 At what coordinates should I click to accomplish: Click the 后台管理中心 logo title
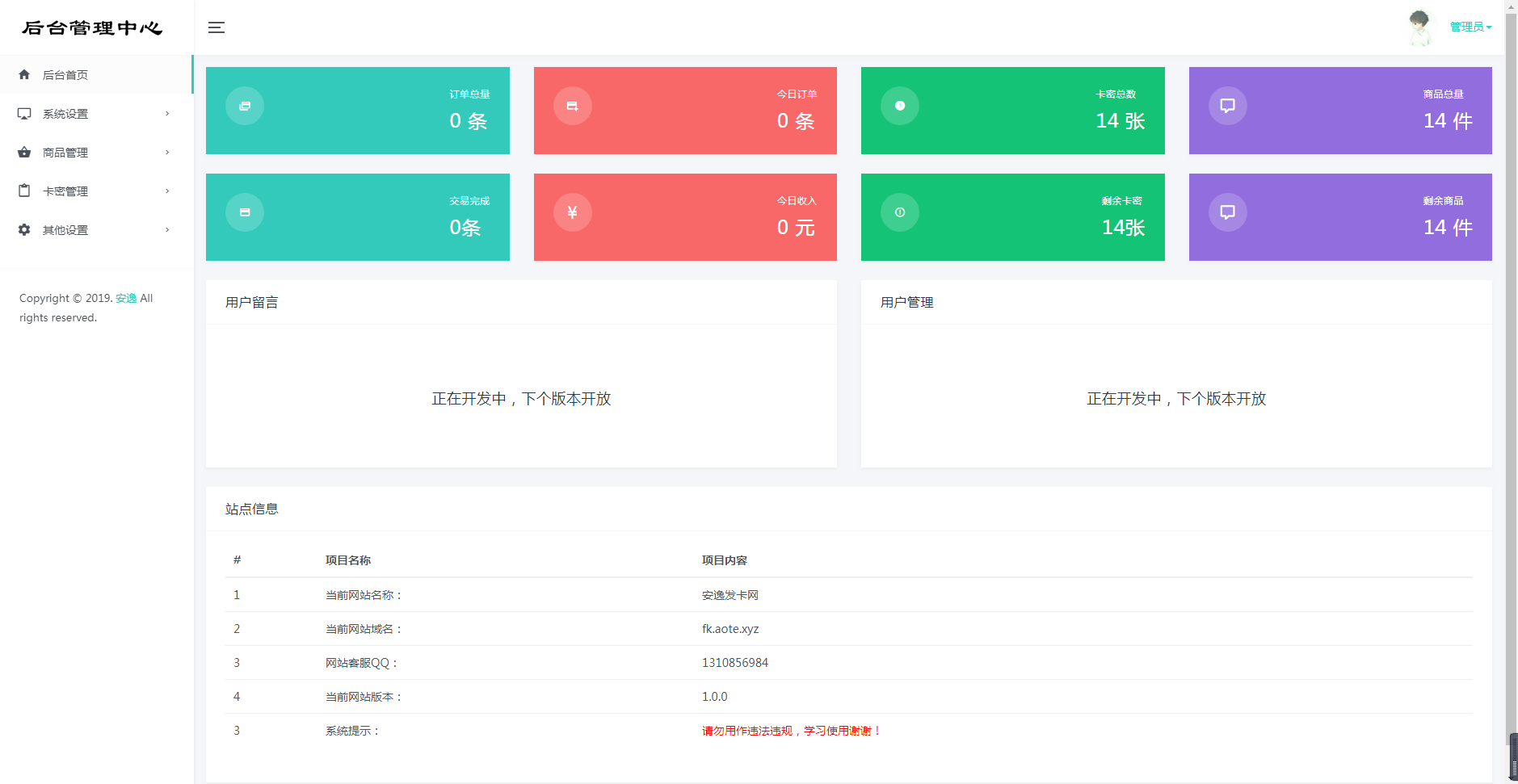[x=92, y=28]
